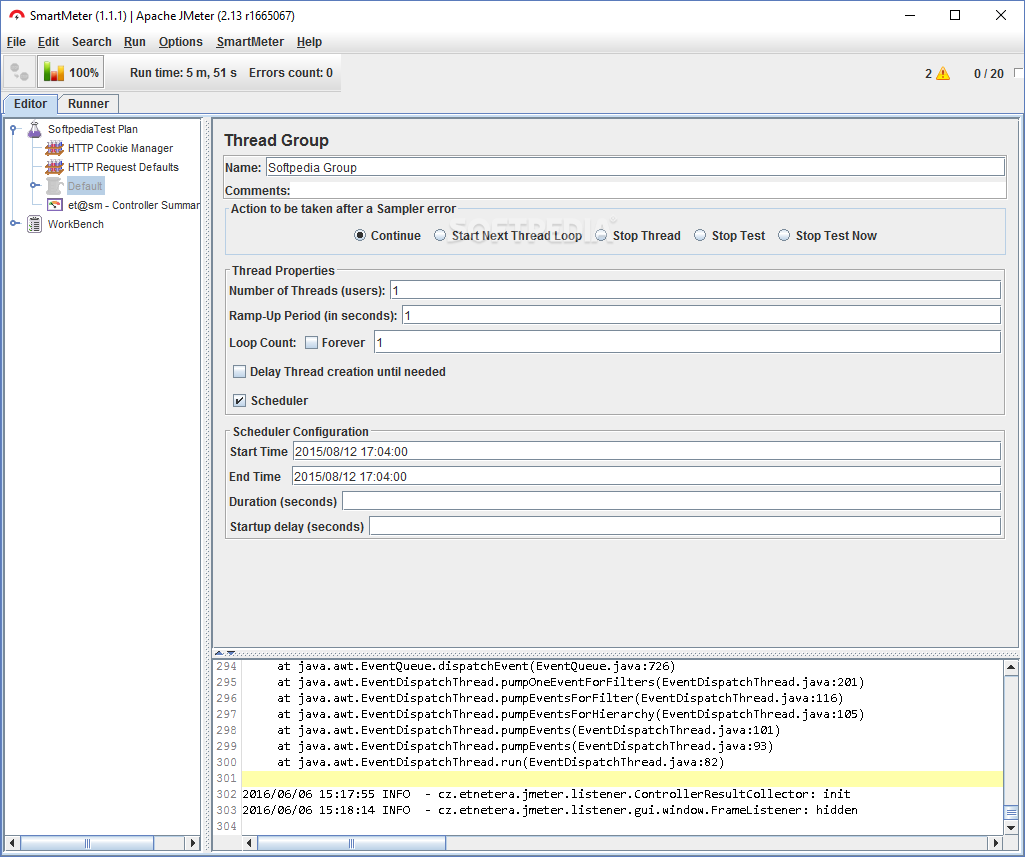Select HTTP Cookie Manager tree item
Image resolution: width=1025 pixels, height=857 pixels.
120,148
